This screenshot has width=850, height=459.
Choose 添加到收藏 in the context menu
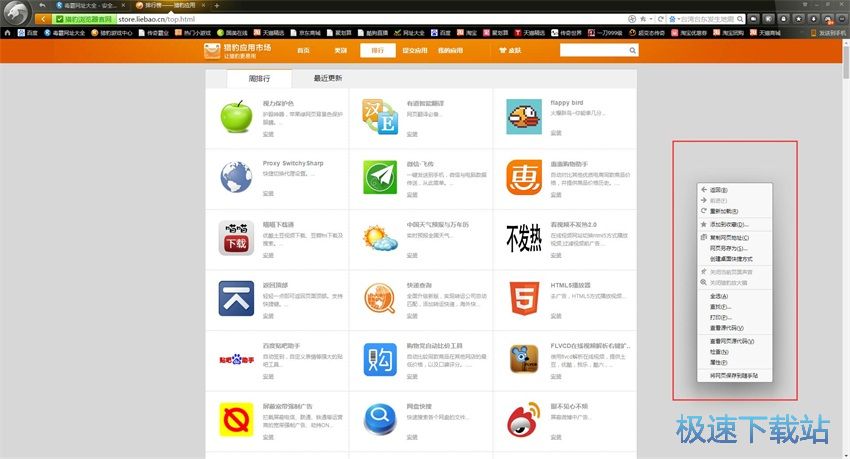[x=735, y=224]
